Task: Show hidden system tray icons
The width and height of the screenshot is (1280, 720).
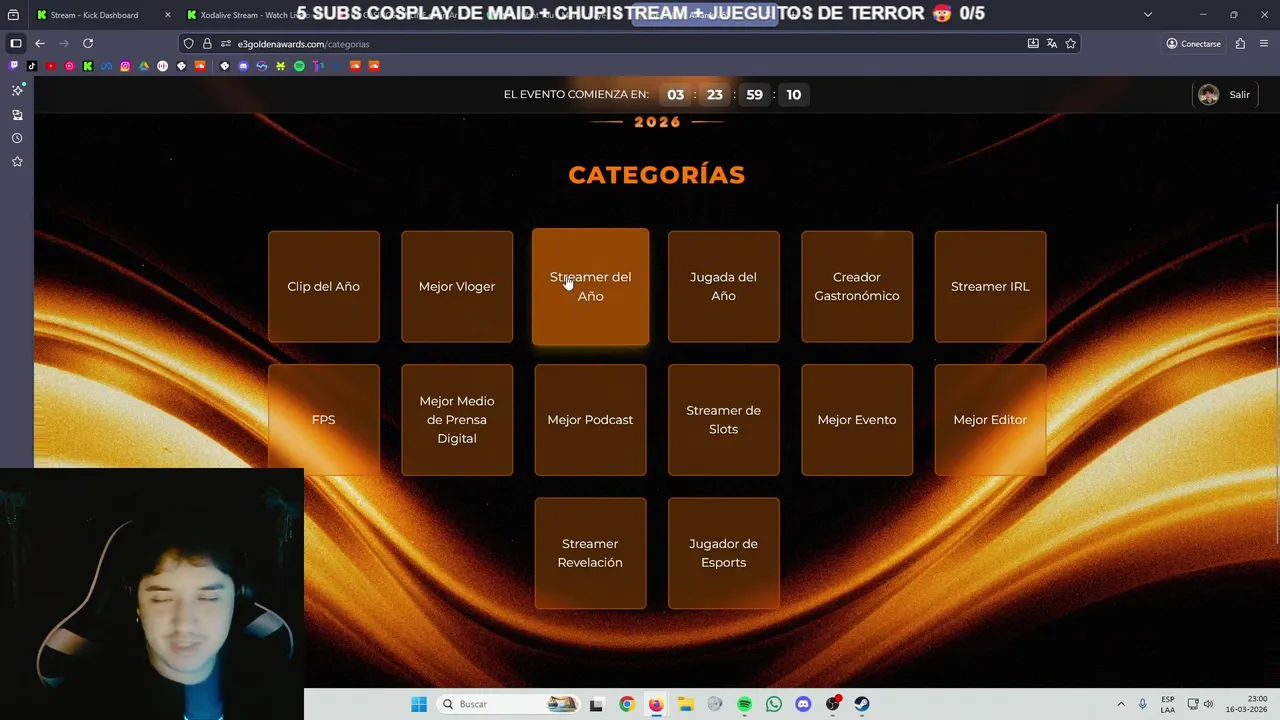Action: [1120, 704]
